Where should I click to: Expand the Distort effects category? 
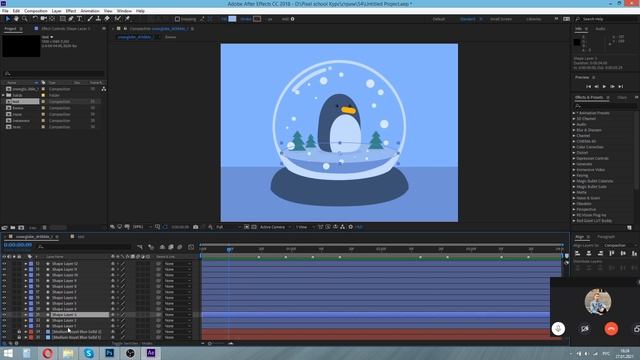click(x=574, y=153)
